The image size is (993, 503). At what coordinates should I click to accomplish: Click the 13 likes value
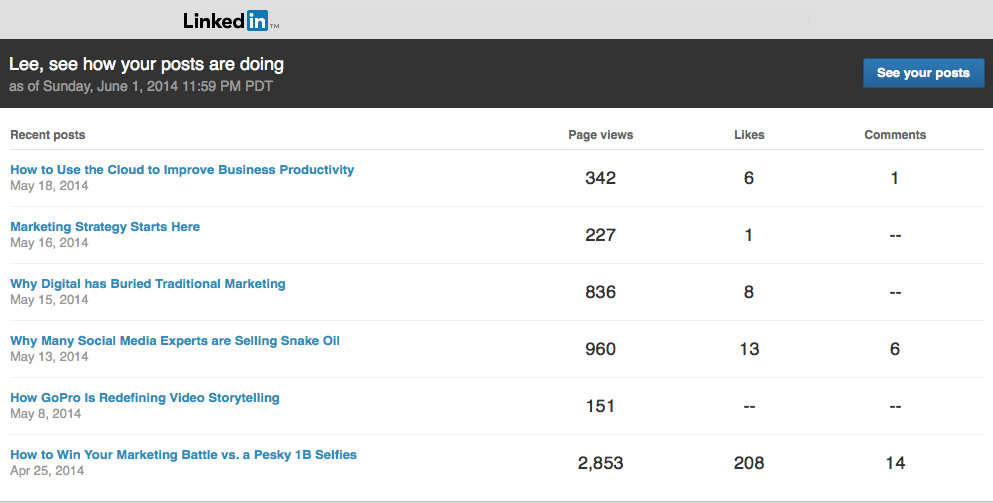pos(749,349)
